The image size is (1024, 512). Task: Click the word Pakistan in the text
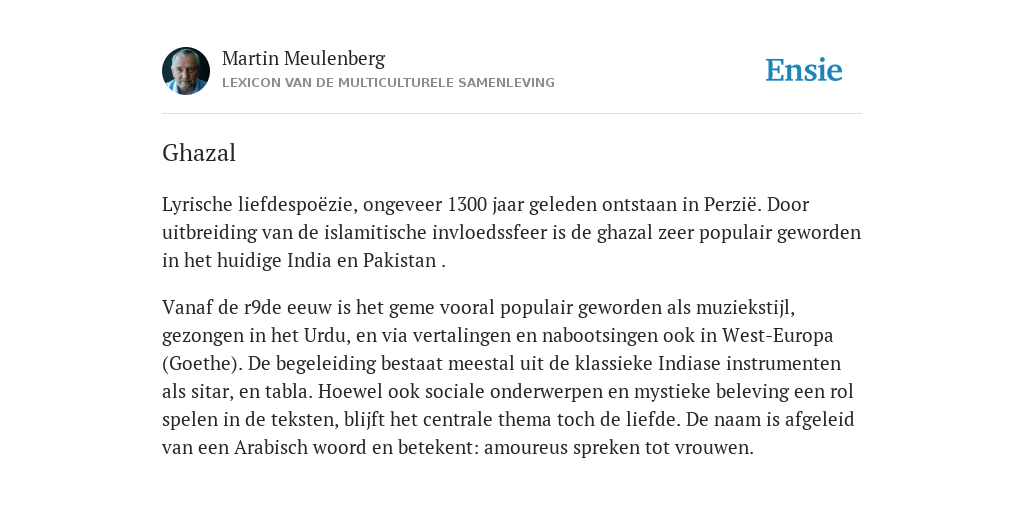tap(400, 261)
